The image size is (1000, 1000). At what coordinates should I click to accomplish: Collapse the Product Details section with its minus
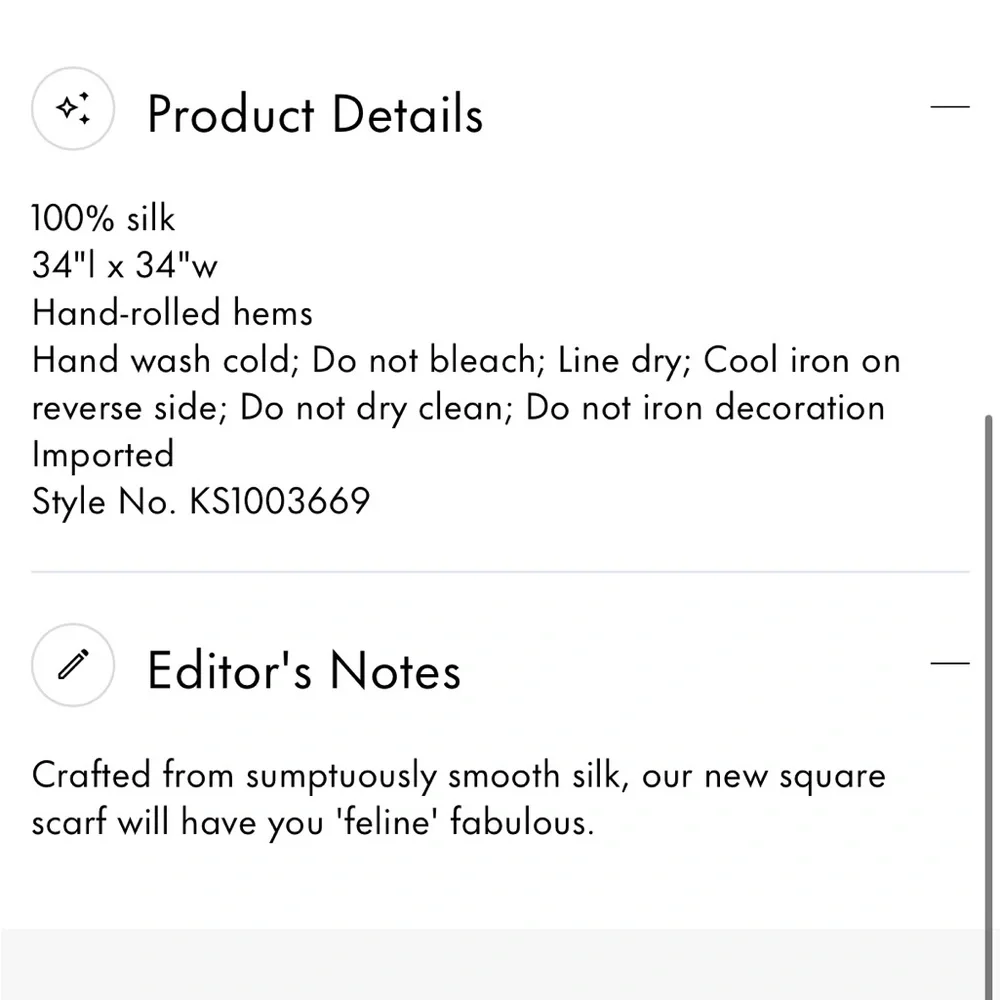(949, 106)
